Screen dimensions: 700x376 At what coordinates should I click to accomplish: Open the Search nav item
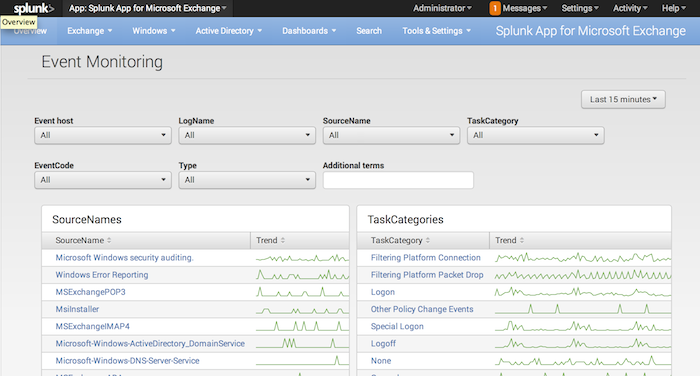369,31
